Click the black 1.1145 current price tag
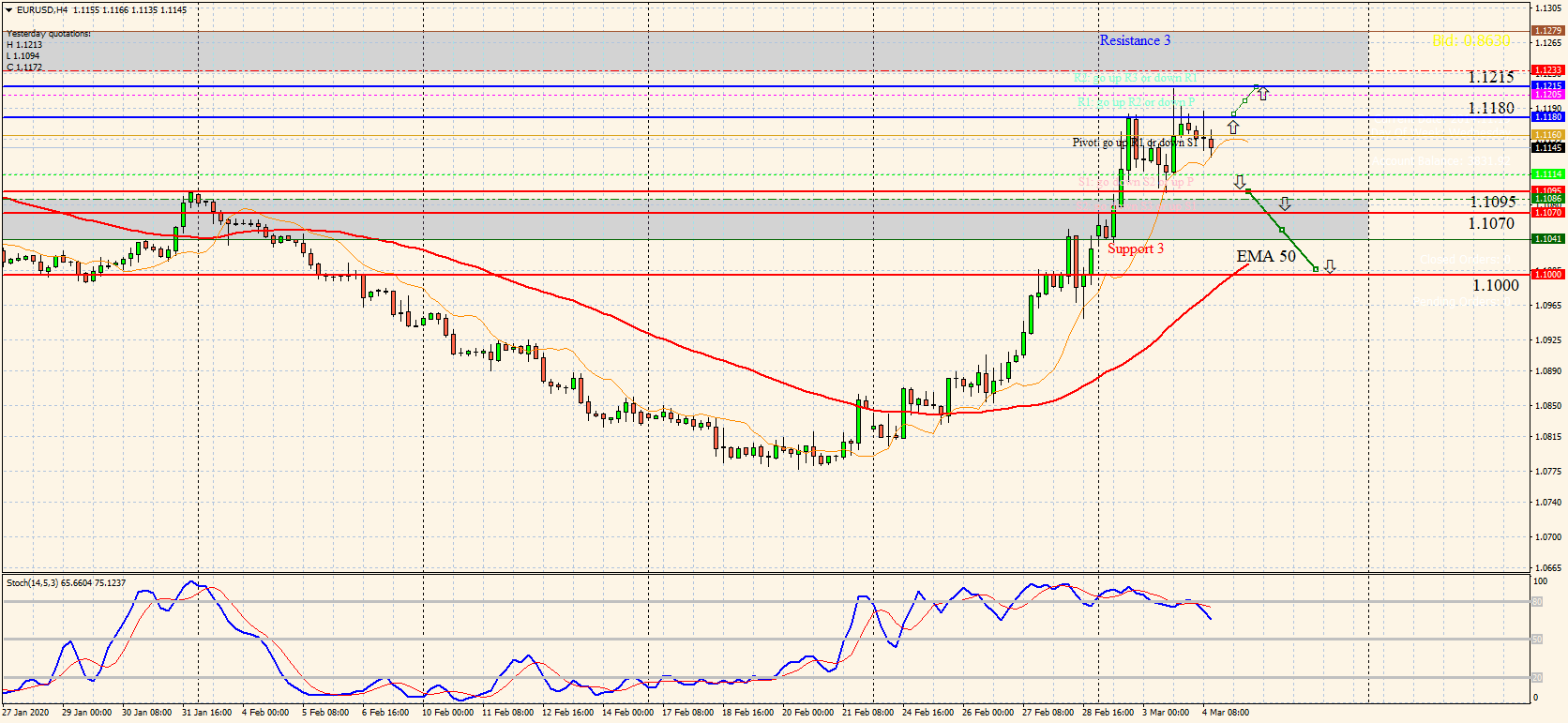 coord(1547,147)
